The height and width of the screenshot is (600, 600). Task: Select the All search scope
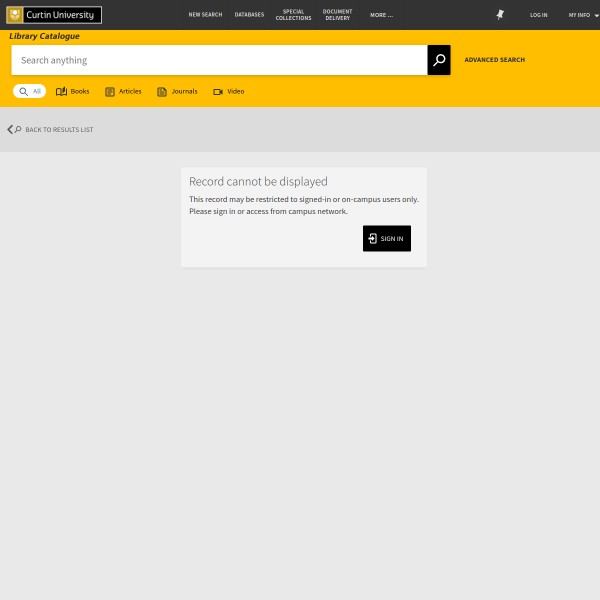(x=30, y=91)
